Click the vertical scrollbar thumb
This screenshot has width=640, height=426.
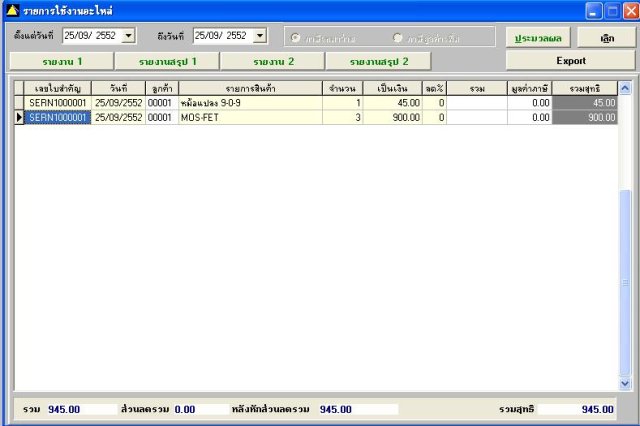[625, 282]
